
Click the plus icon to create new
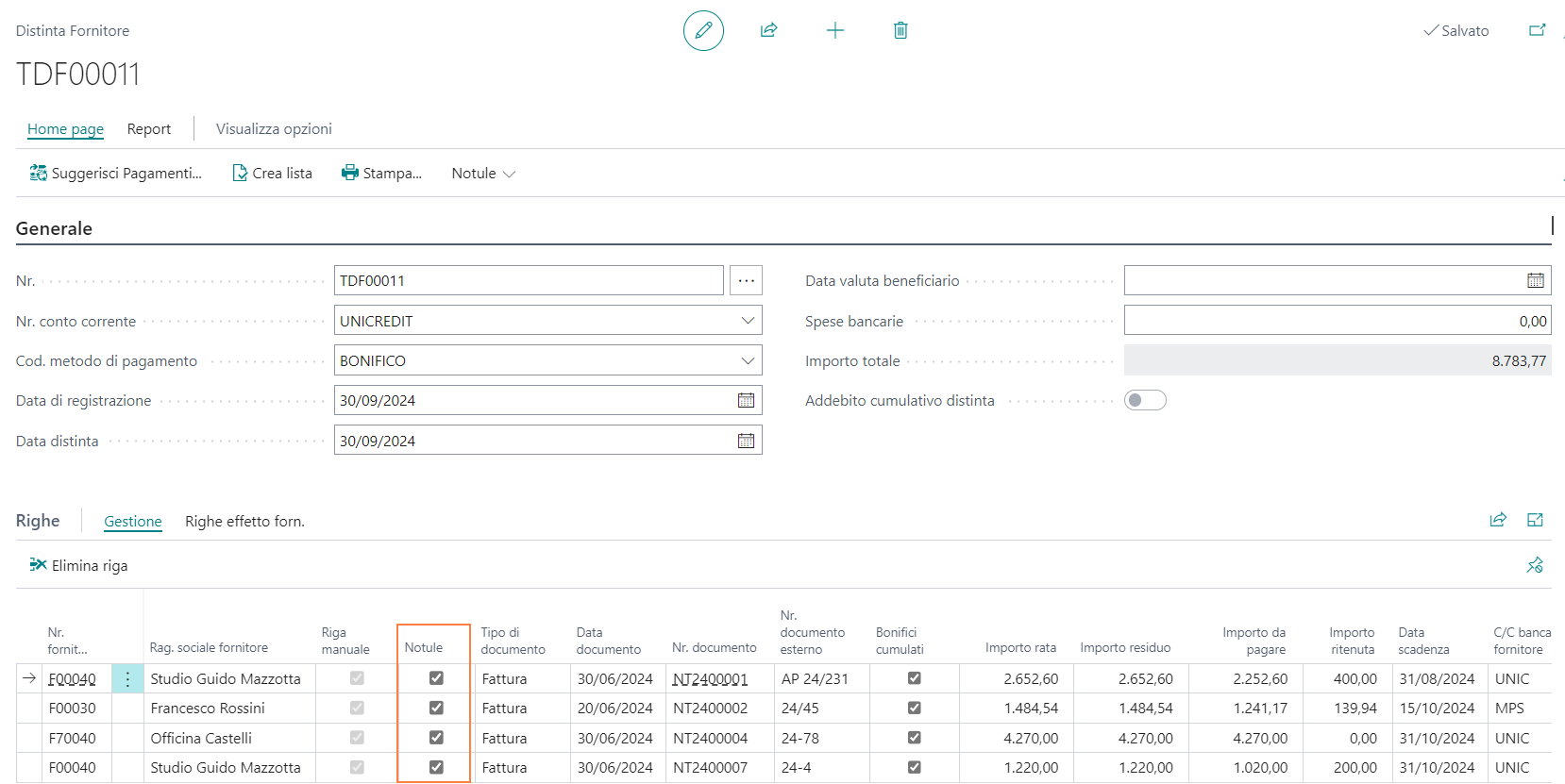pyautogui.click(x=834, y=31)
